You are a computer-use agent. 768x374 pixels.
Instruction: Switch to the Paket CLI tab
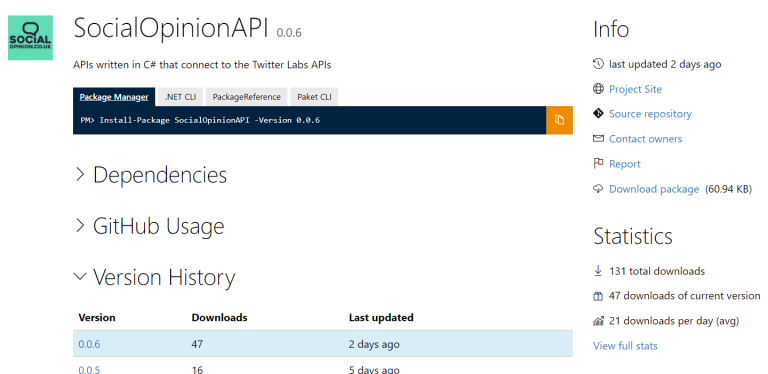(x=314, y=96)
